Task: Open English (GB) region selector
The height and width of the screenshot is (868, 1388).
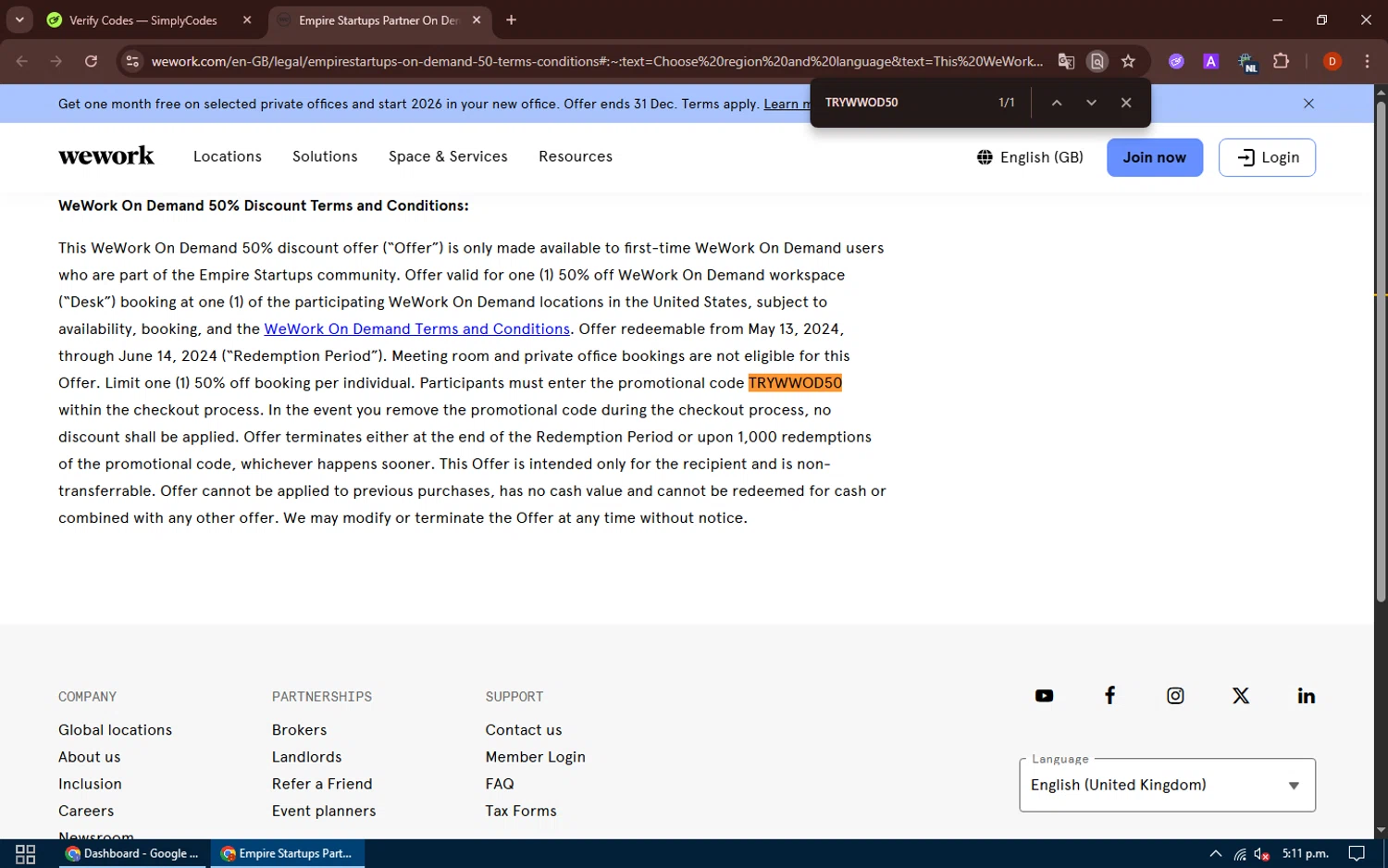Action: click(1030, 157)
